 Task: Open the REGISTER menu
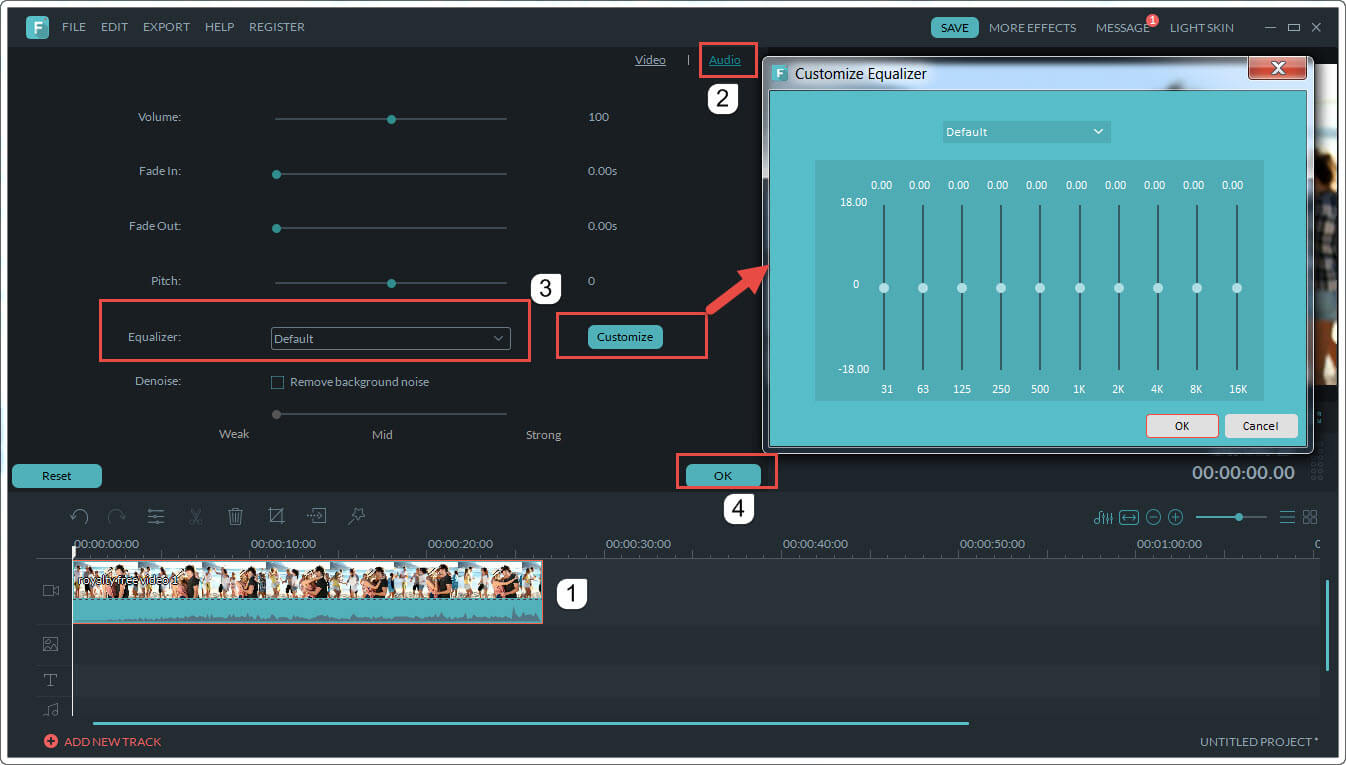click(277, 27)
